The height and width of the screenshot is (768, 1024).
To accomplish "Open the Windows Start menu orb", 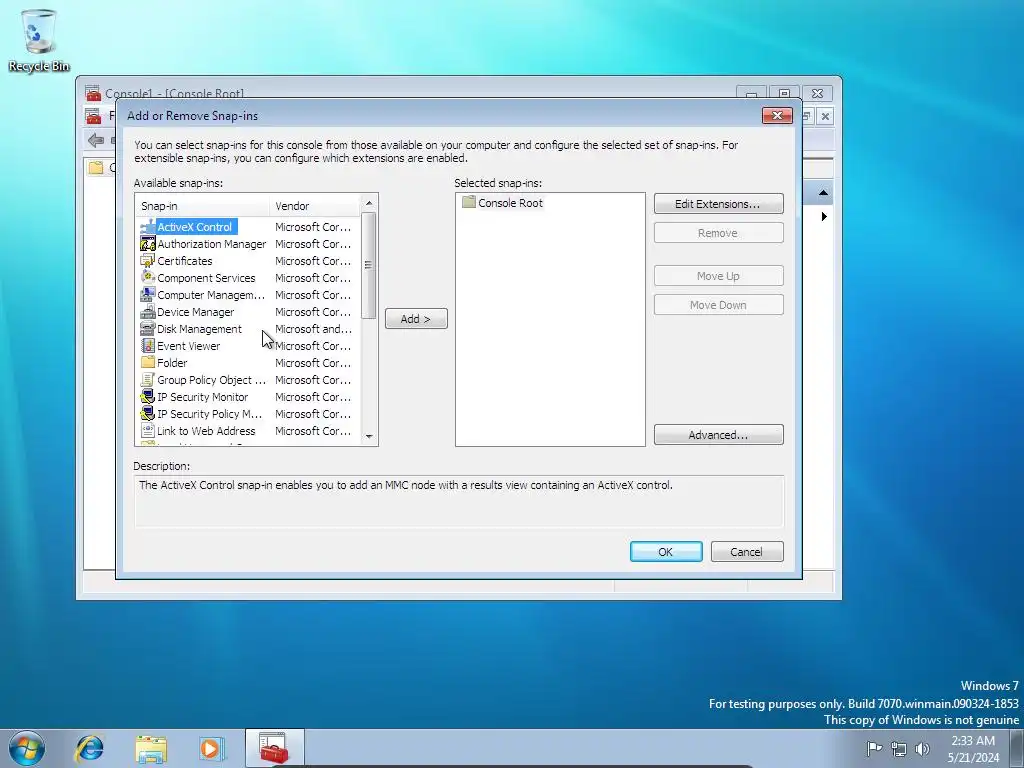I will (x=27, y=748).
